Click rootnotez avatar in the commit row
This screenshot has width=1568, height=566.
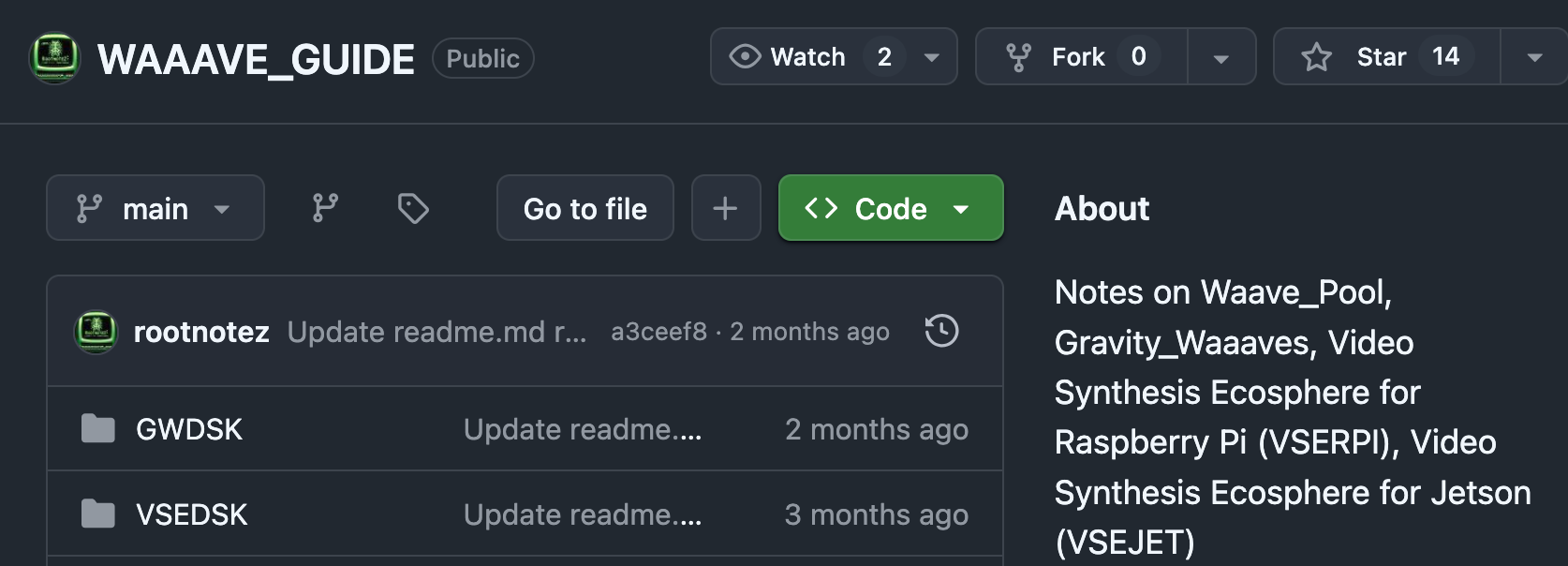96,332
